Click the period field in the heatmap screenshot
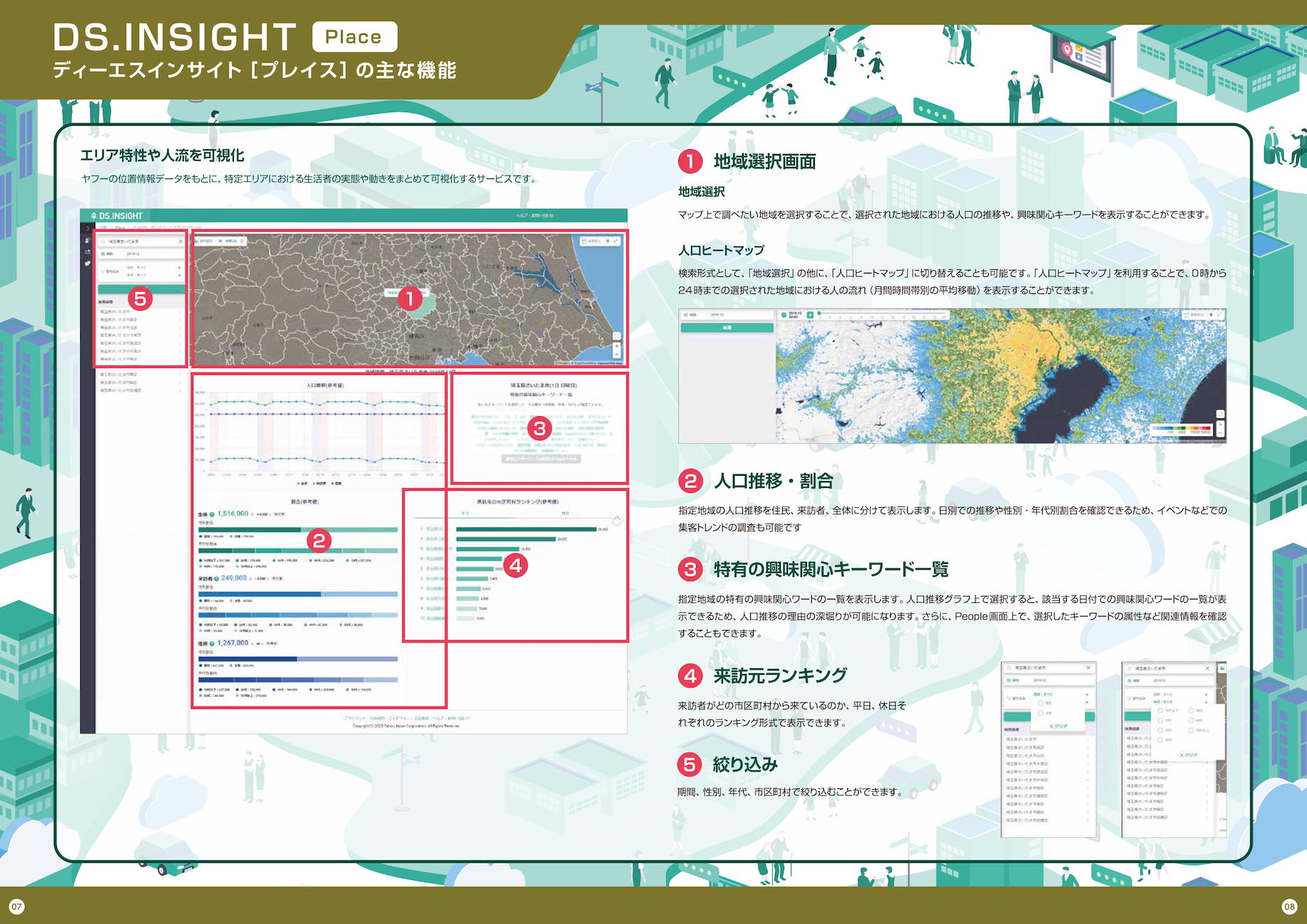The image size is (1307, 924). click(x=727, y=315)
